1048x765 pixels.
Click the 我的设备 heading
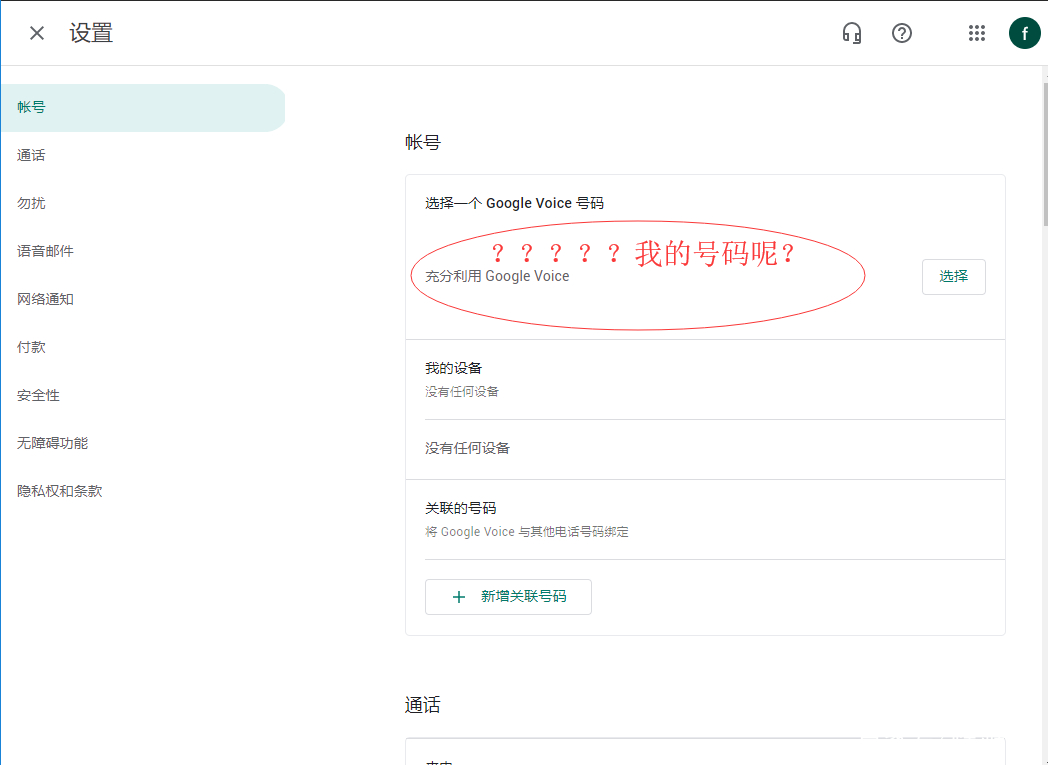[453, 368]
